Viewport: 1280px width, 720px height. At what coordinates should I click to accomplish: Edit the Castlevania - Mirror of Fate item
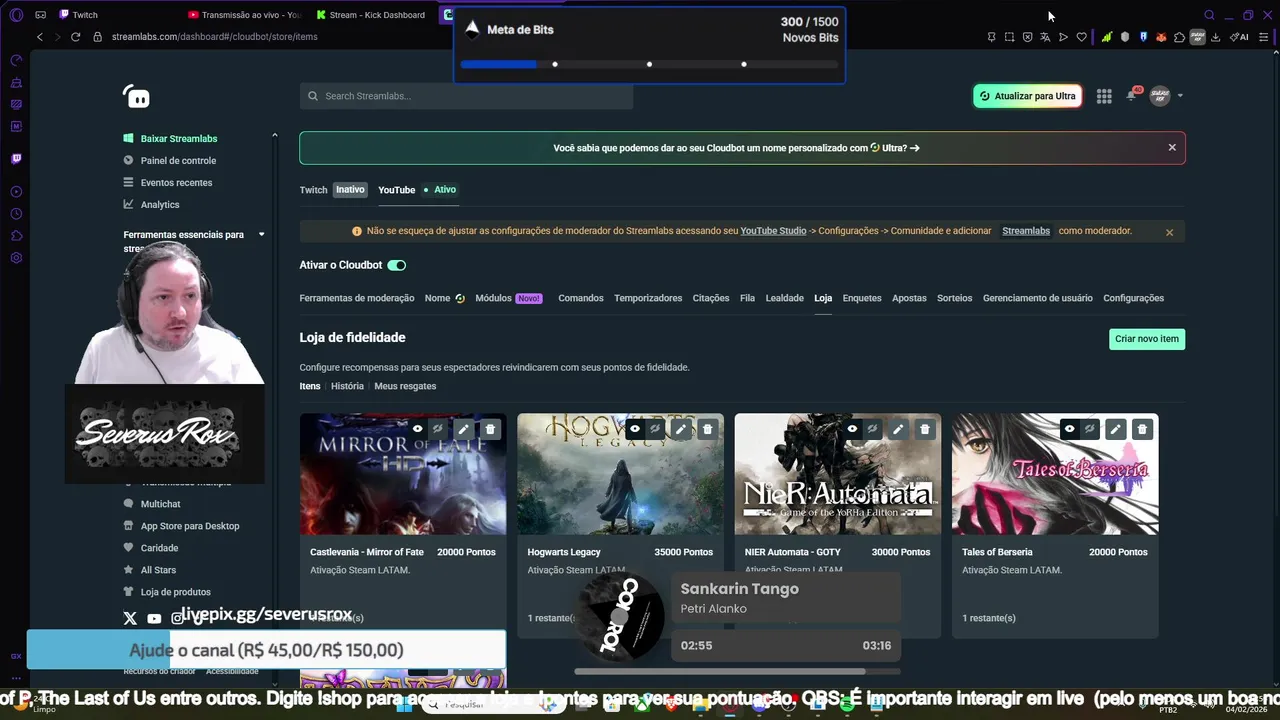pyautogui.click(x=463, y=429)
